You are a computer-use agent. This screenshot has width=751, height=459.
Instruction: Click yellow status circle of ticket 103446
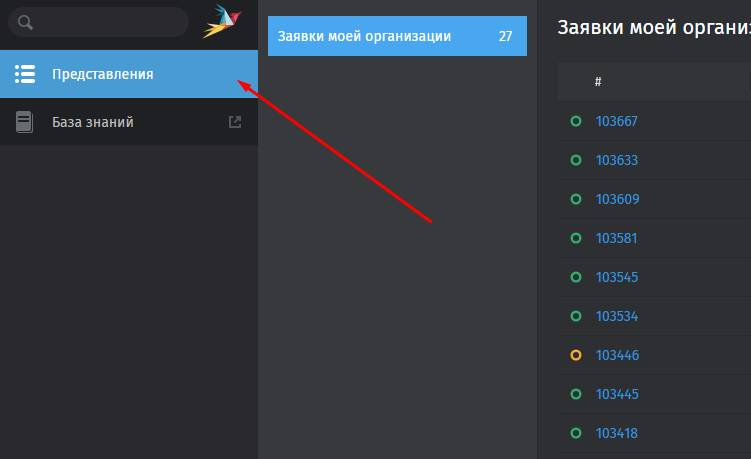(576, 355)
